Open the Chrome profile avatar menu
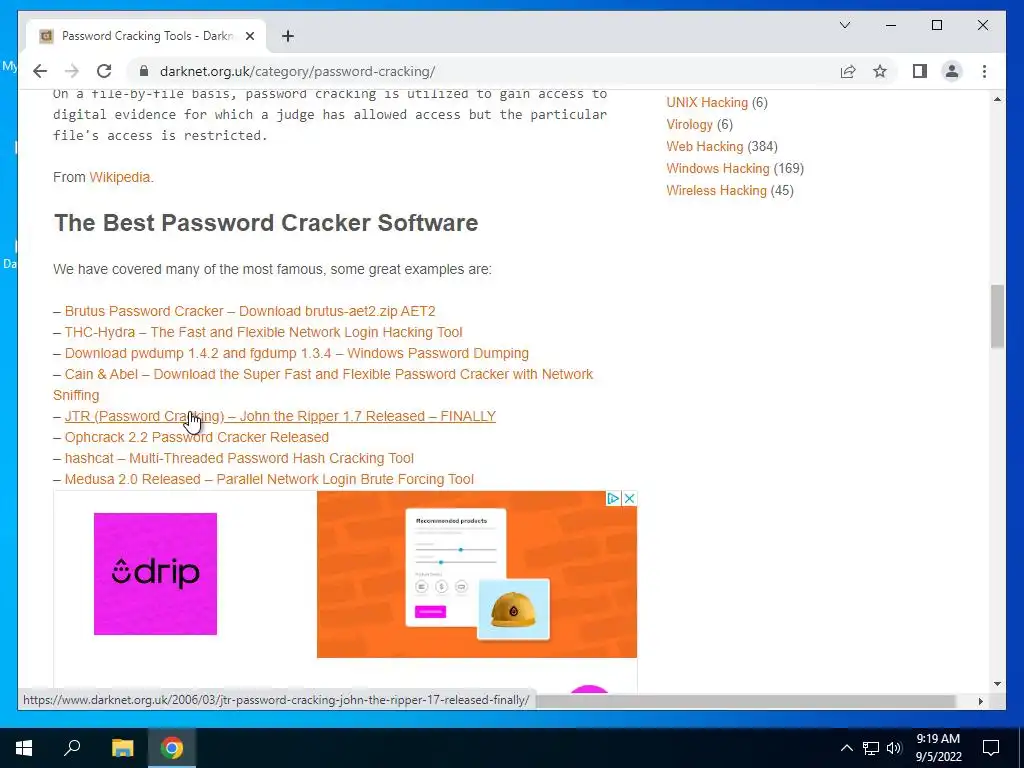Viewport: 1024px width, 768px height. pyautogui.click(x=952, y=71)
